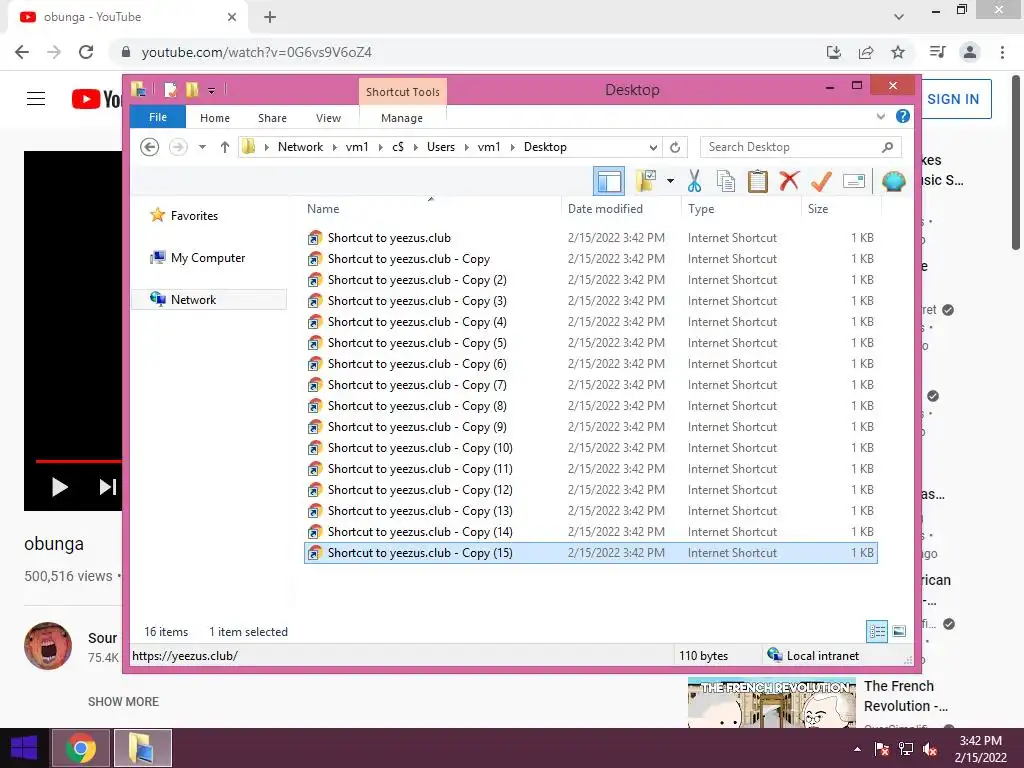Select Favorites in navigation pane
This screenshot has height=768, width=1024.
click(194, 216)
